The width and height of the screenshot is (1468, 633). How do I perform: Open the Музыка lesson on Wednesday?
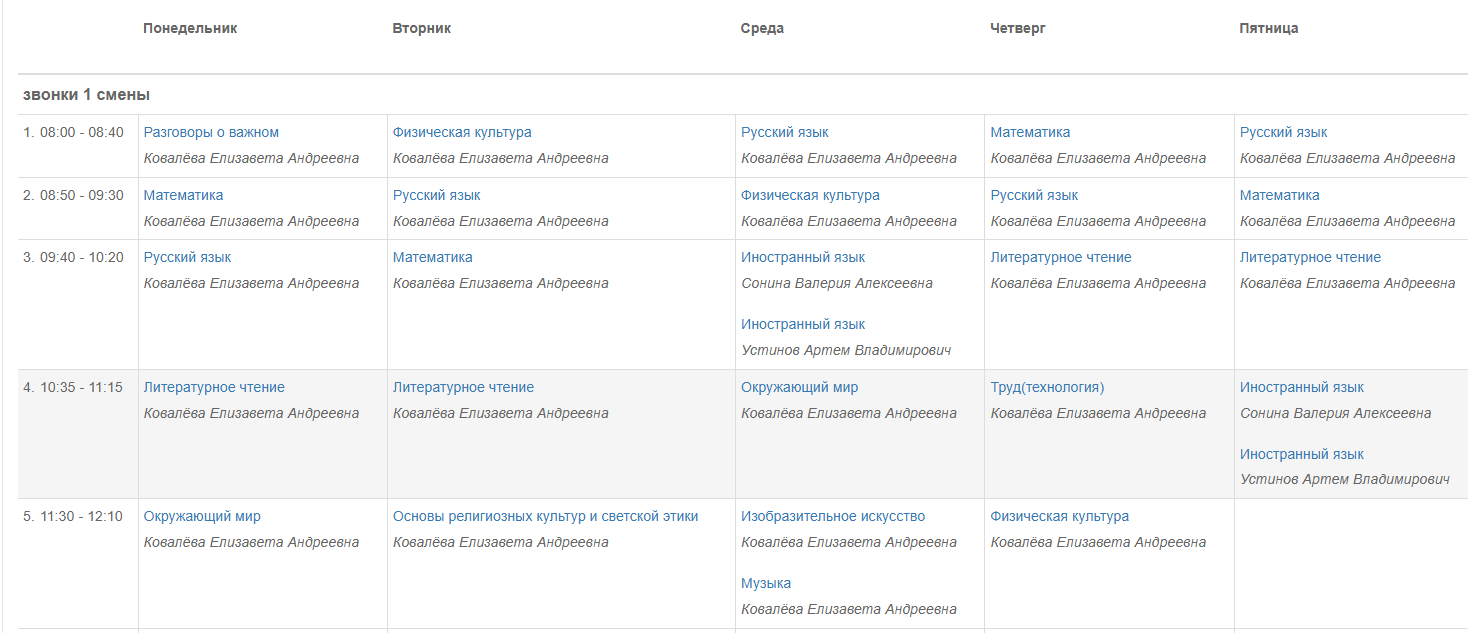(766, 583)
